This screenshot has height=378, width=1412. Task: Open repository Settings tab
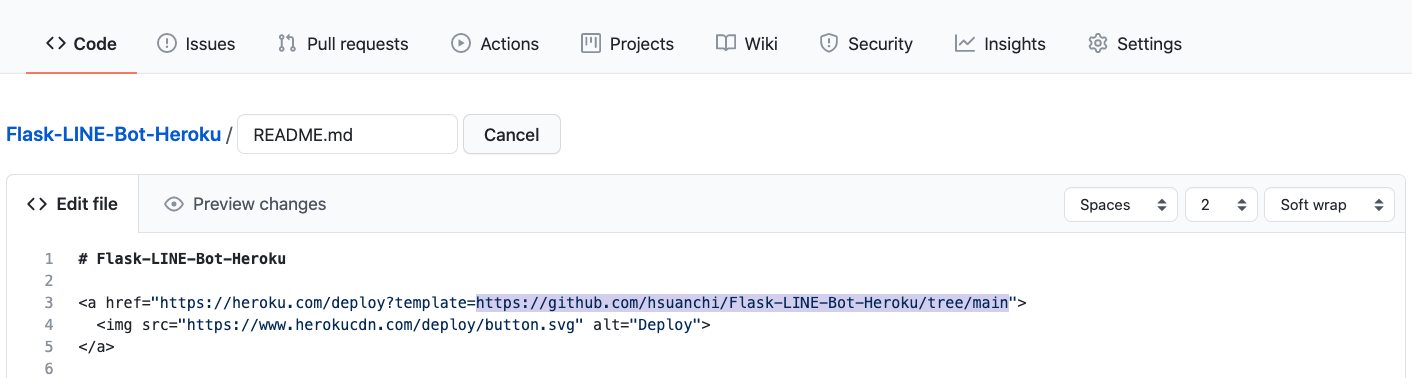[x=1135, y=44]
